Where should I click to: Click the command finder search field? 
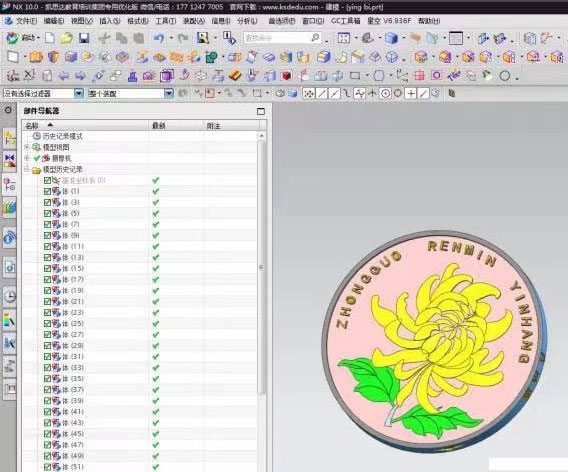pyautogui.click(x=282, y=38)
